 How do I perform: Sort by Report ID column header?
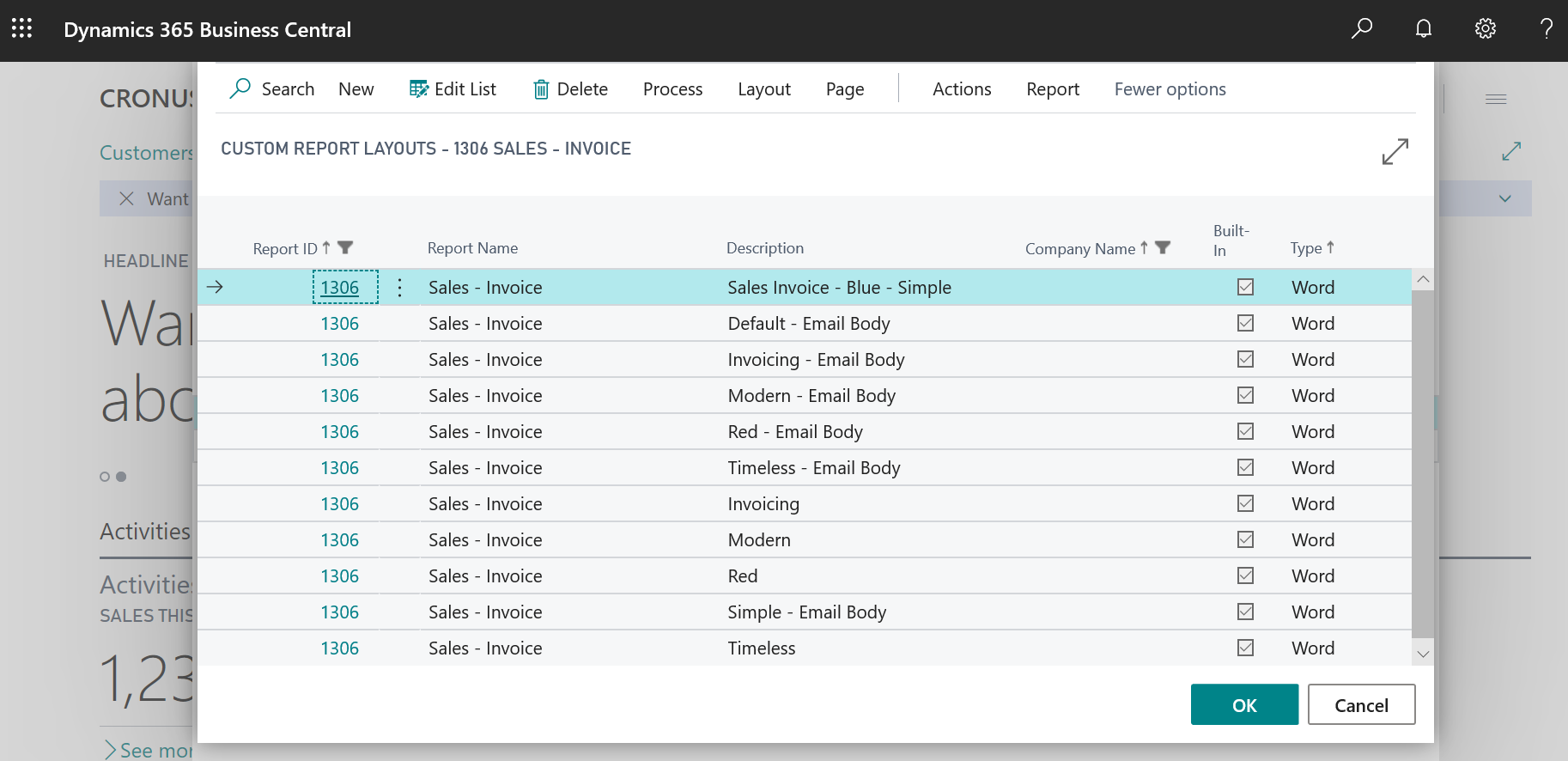click(x=285, y=248)
